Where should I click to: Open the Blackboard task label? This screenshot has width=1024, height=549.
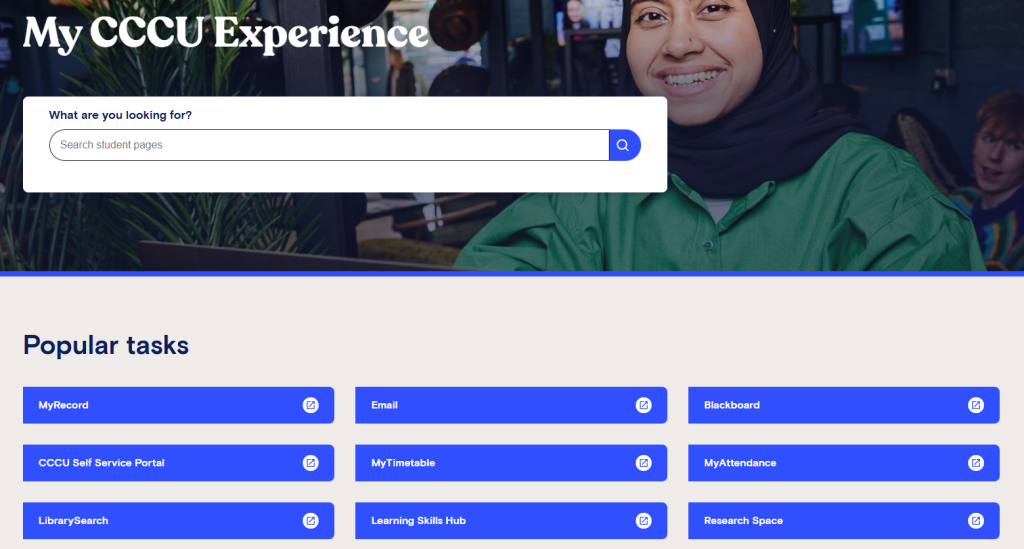(x=731, y=405)
